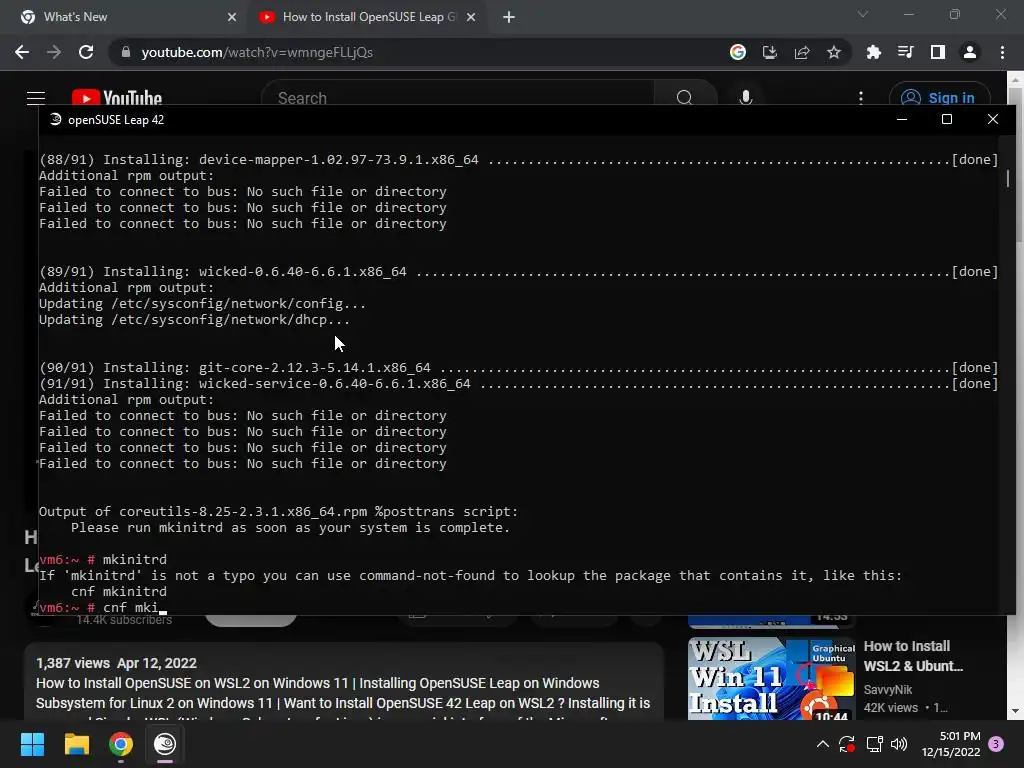This screenshot has width=1024, height=768.
Task: Click the 'cnf mki' terminal prompt line
Action: (x=103, y=607)
